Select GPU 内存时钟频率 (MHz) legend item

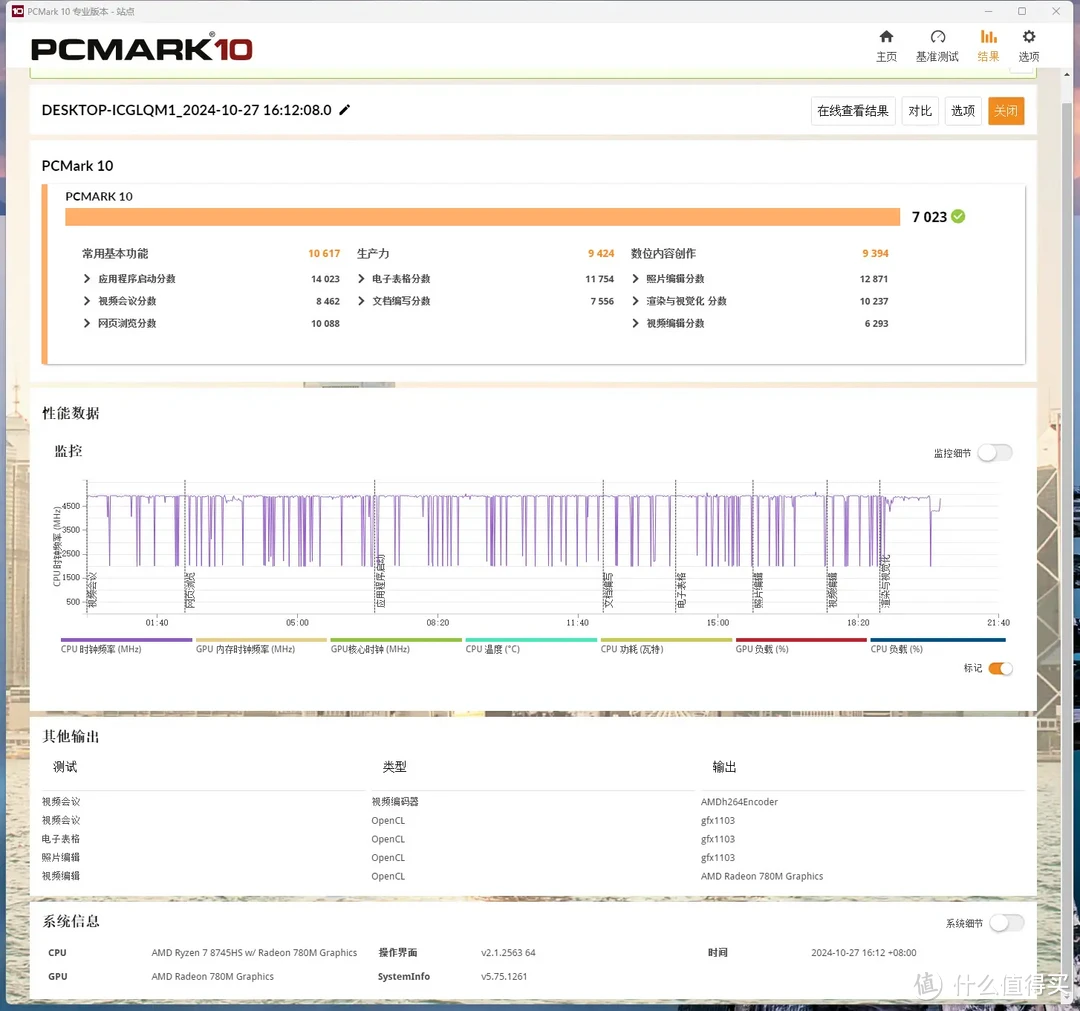pos(261,646)
